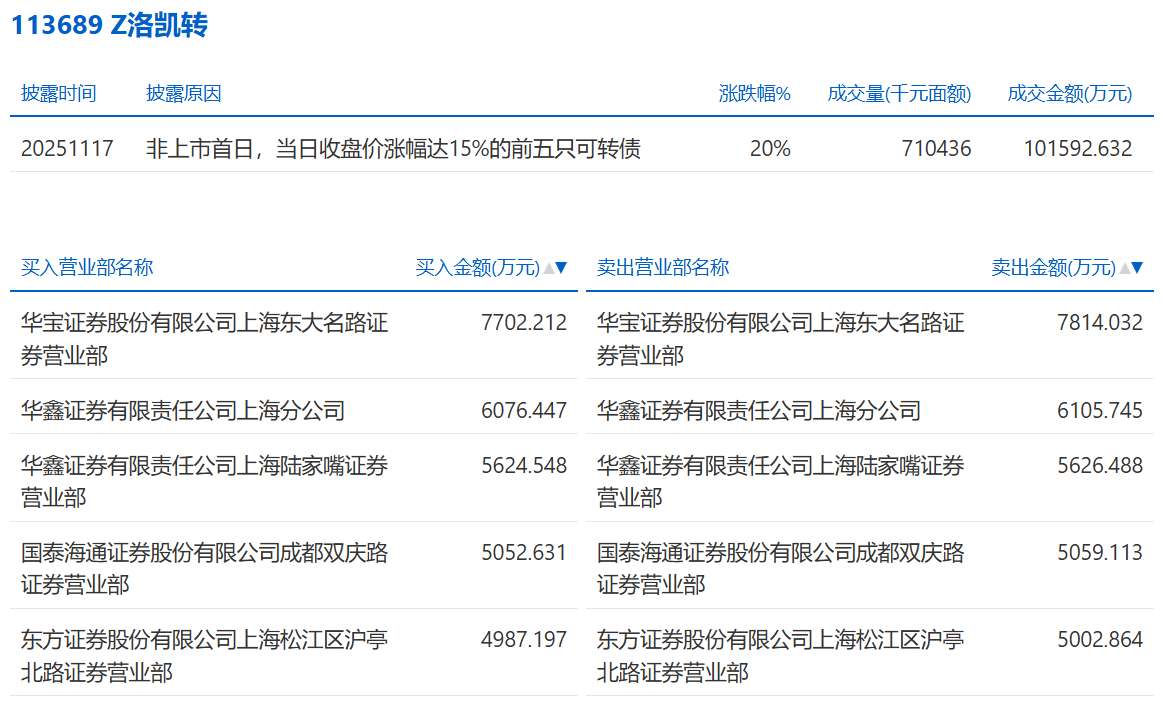This screenshot has width=1161, height=702.
Task: Click ascending sort arrow beside 买入金额
Action: (548, 268)
